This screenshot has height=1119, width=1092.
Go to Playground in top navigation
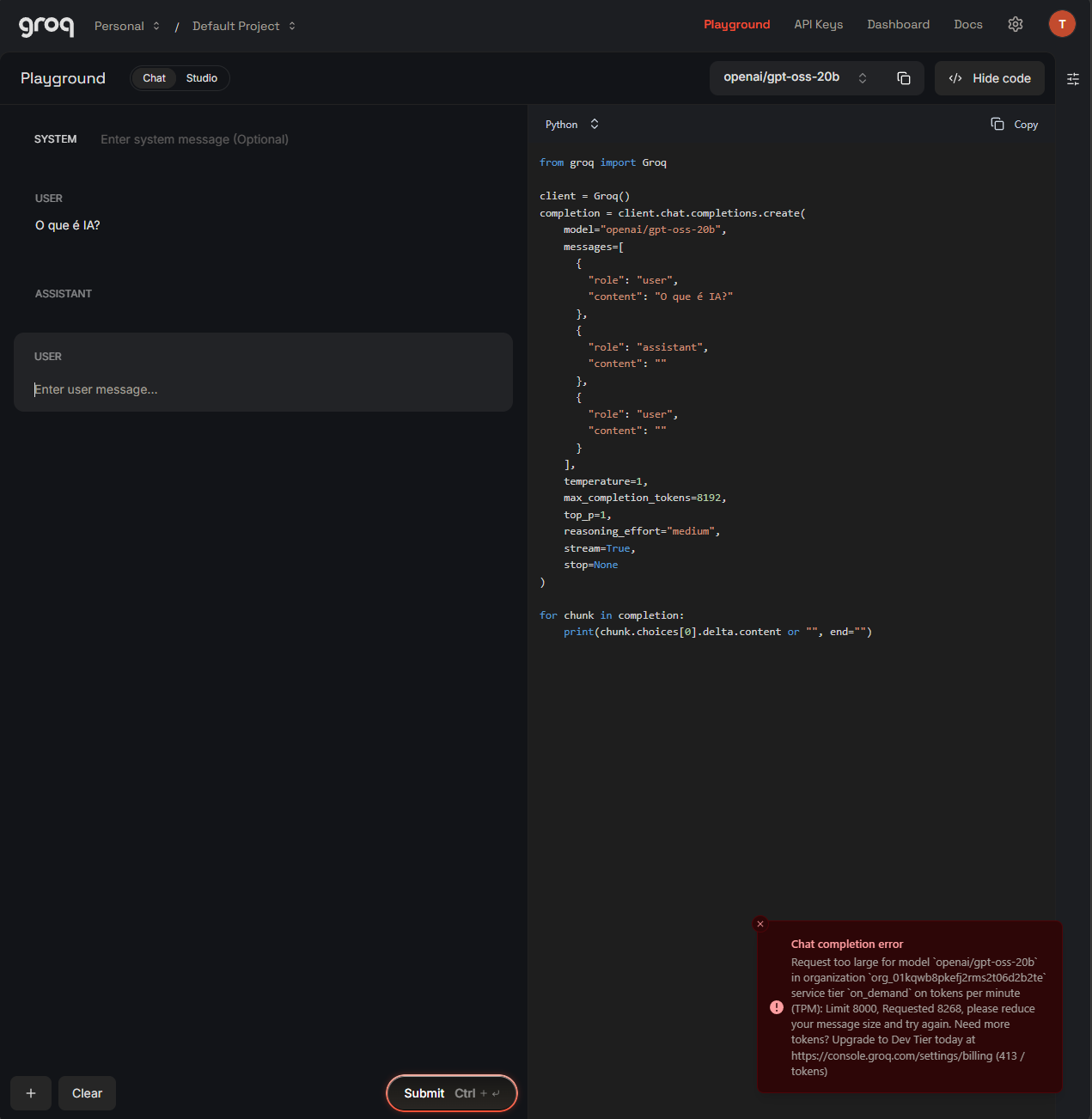pos(737,24)
